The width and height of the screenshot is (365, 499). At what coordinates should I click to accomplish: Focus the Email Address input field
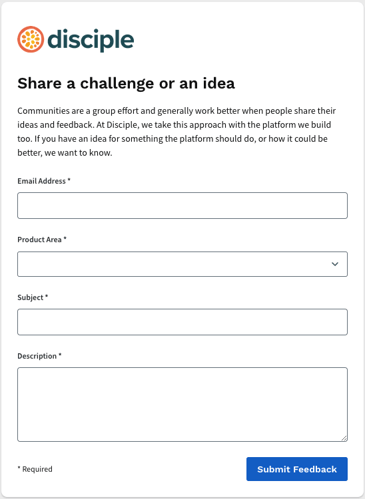(x=182, y=205)
